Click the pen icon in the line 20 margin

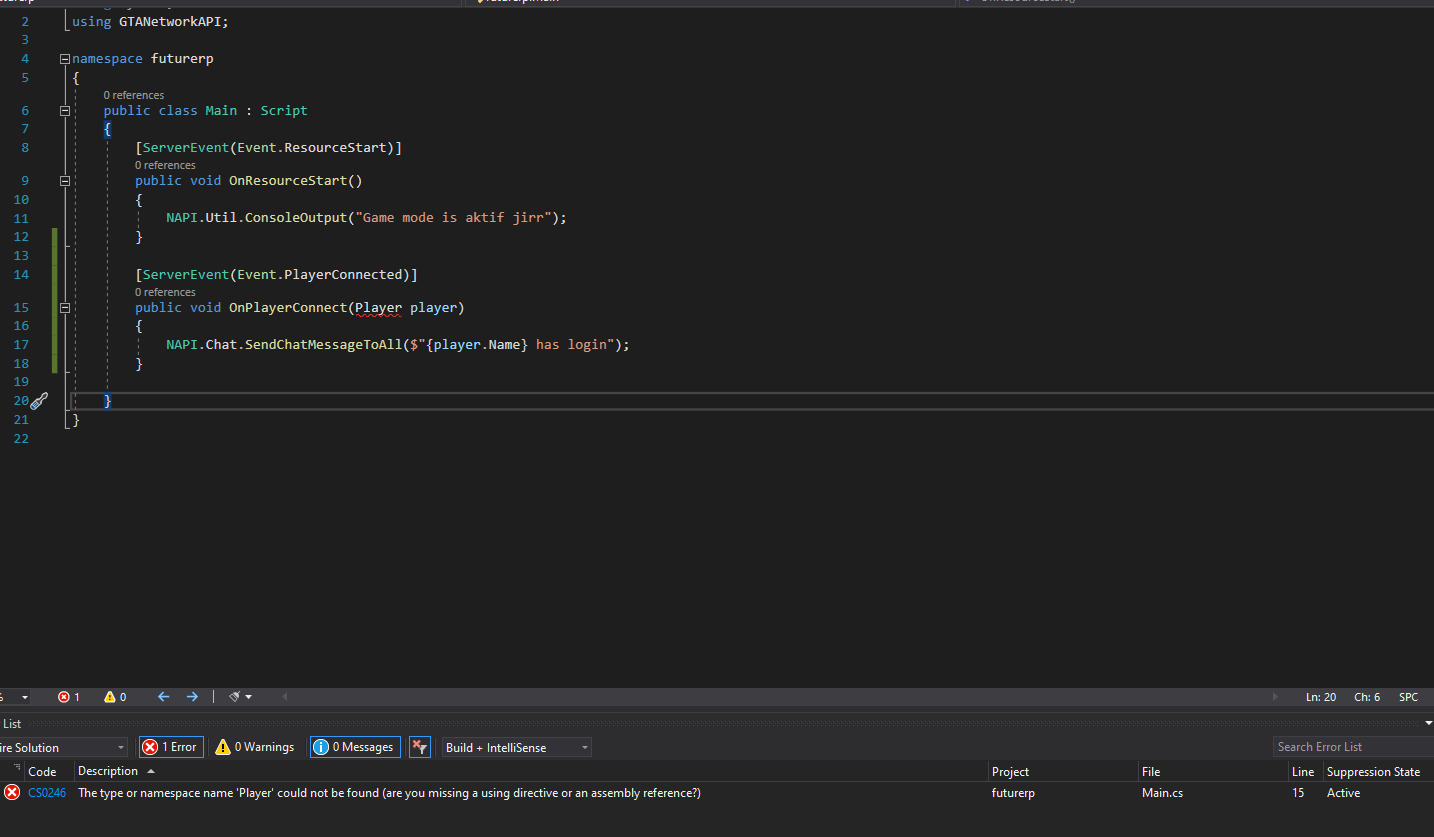[x=38, y=400]
